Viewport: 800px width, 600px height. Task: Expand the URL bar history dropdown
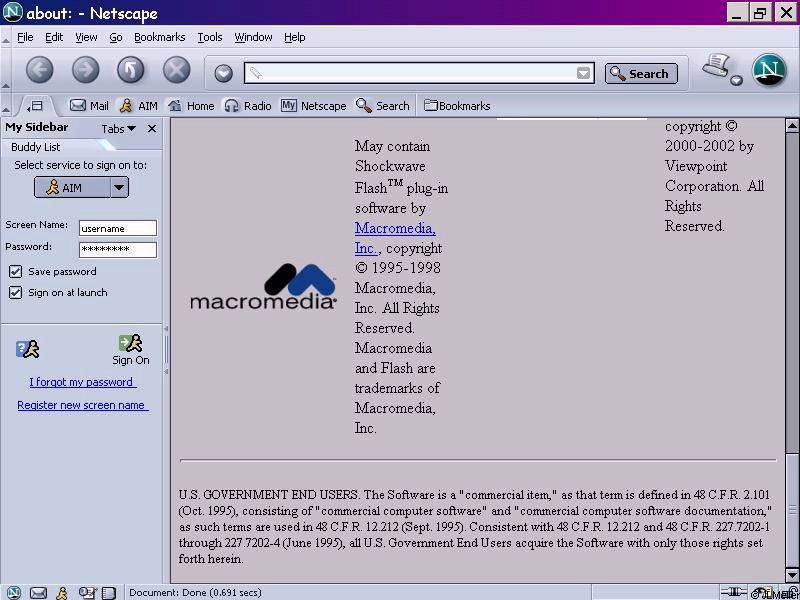coord(583,73)
